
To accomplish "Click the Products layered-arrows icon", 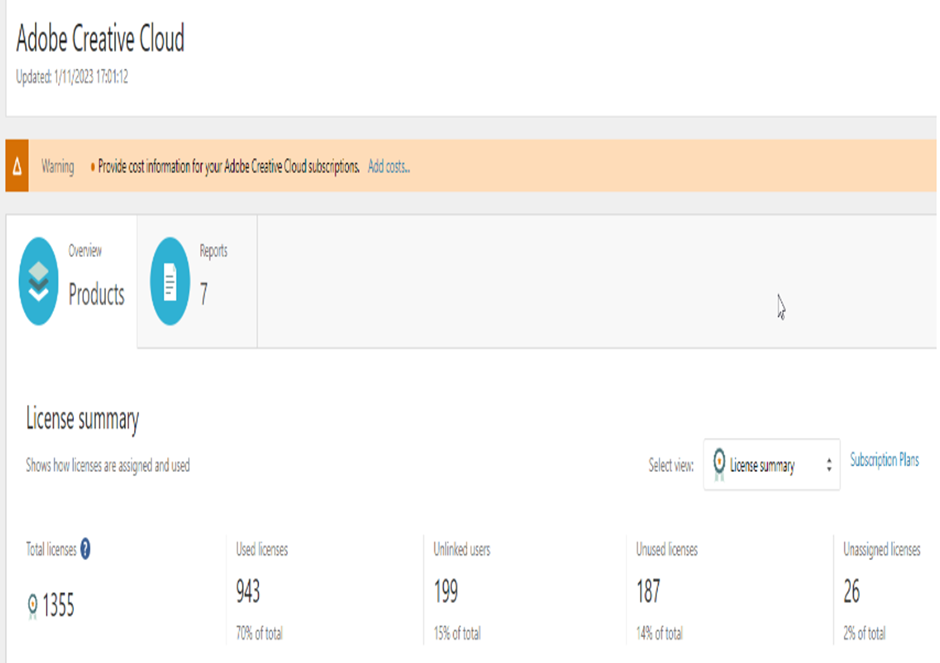I will (x=38, y=281).
